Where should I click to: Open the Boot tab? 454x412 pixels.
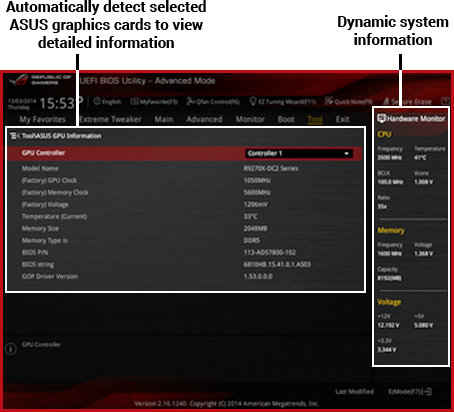coord(286,119)
